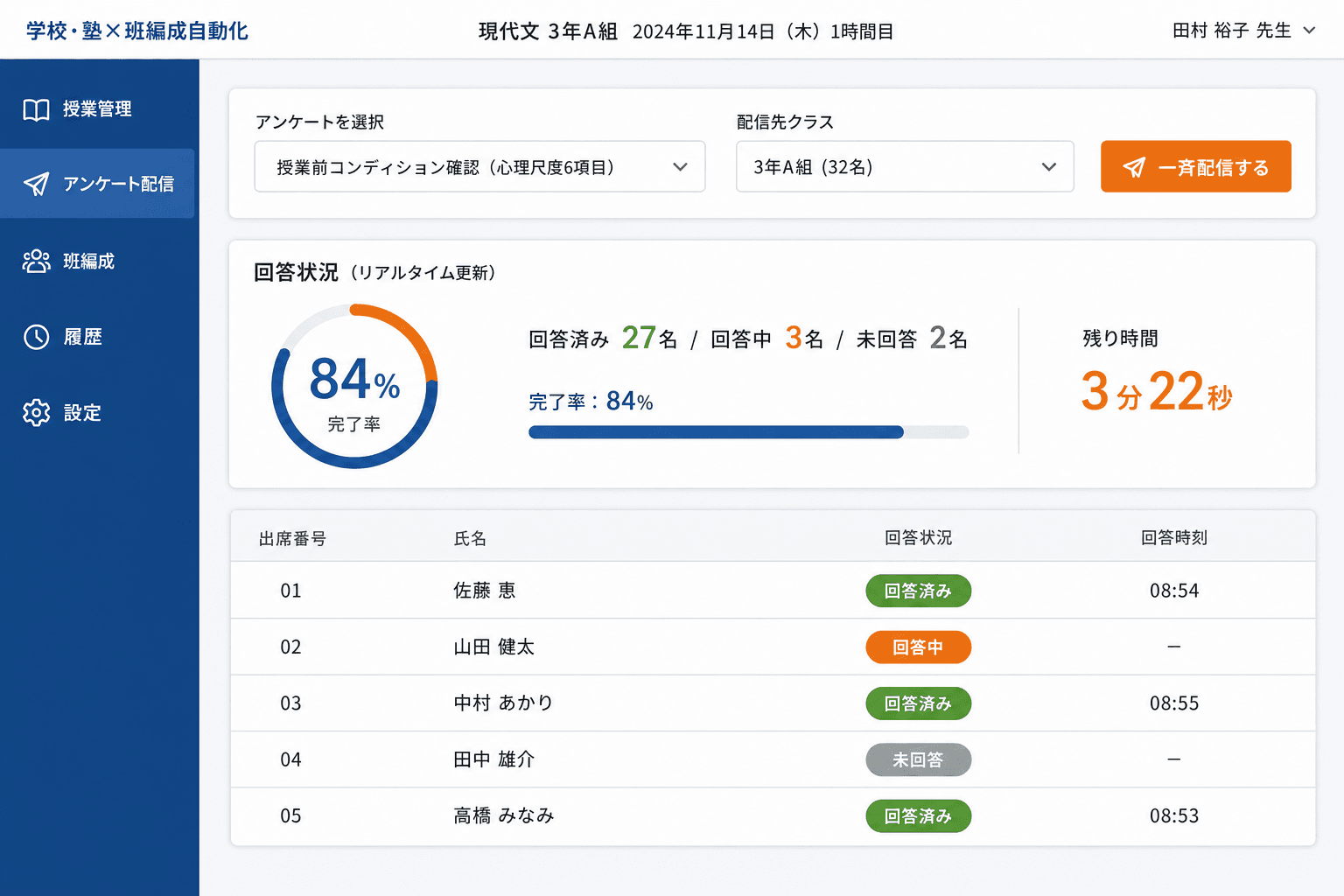Click the 回答済み 27名 count
Viewport: 1344px width, 896px height.
click(x=603, y=338)
